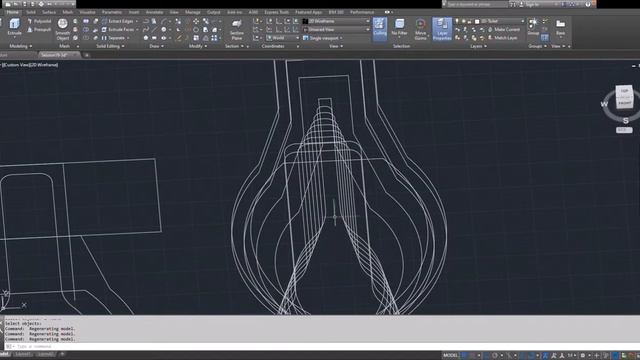Expand the Modeling panel
This screenshot has width=640, height=360.
(20, 46)
